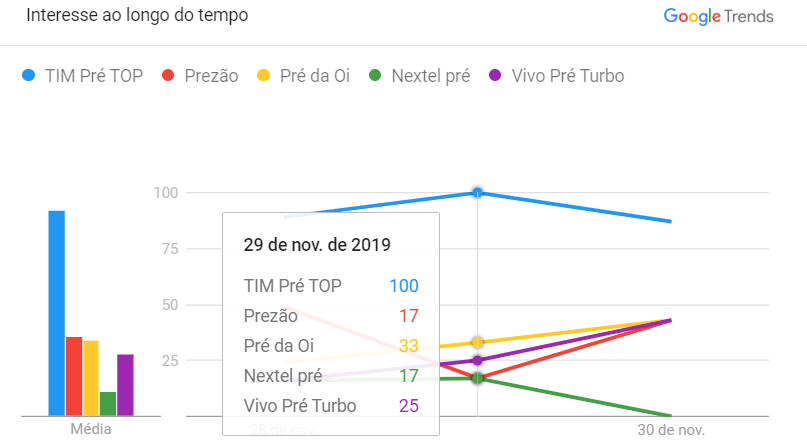Click the small green average bar
807x445 pixels.
[x=108, y=403]
